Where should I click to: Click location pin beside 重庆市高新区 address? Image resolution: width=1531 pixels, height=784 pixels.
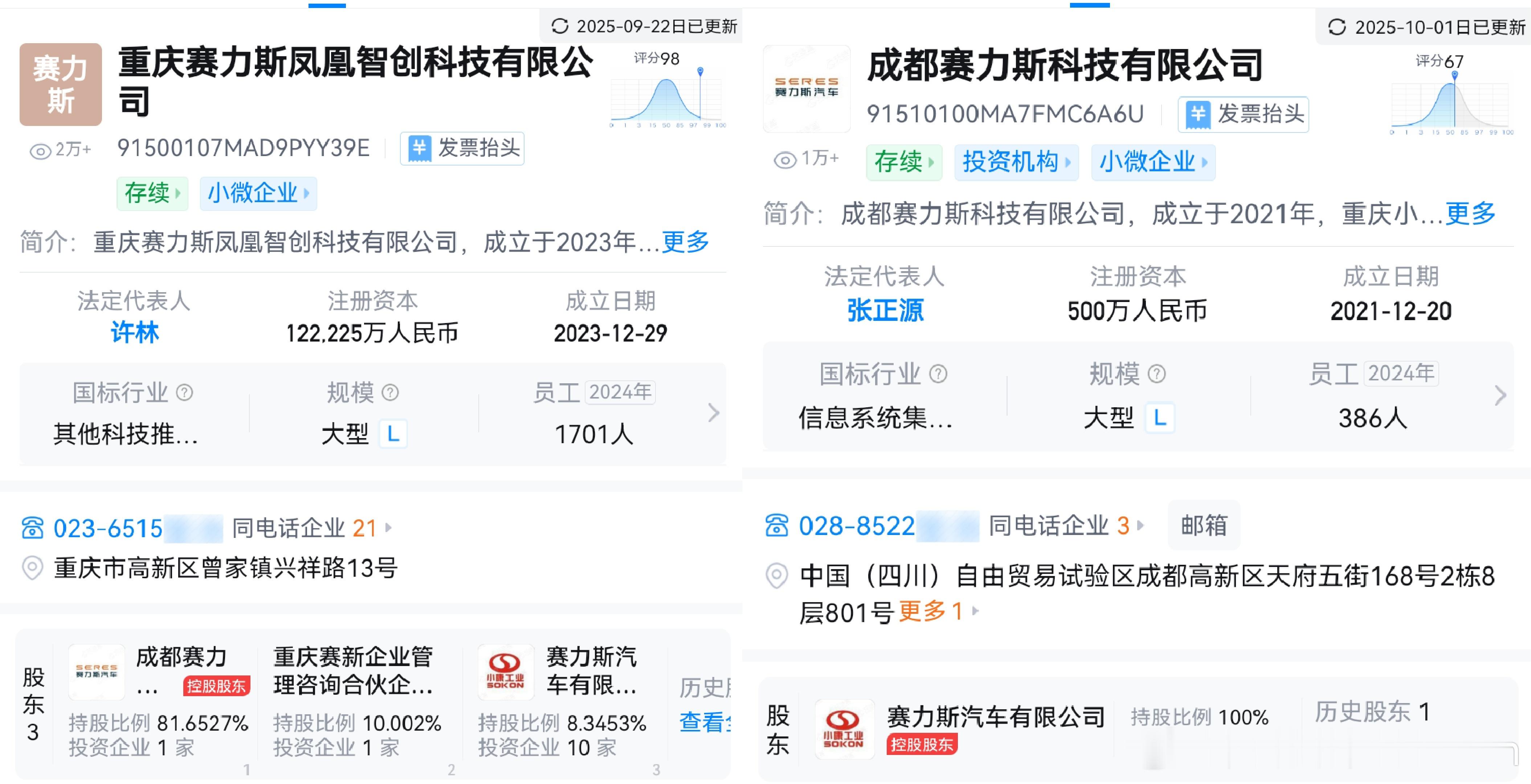pyautogui.click(x=33, y=568)
